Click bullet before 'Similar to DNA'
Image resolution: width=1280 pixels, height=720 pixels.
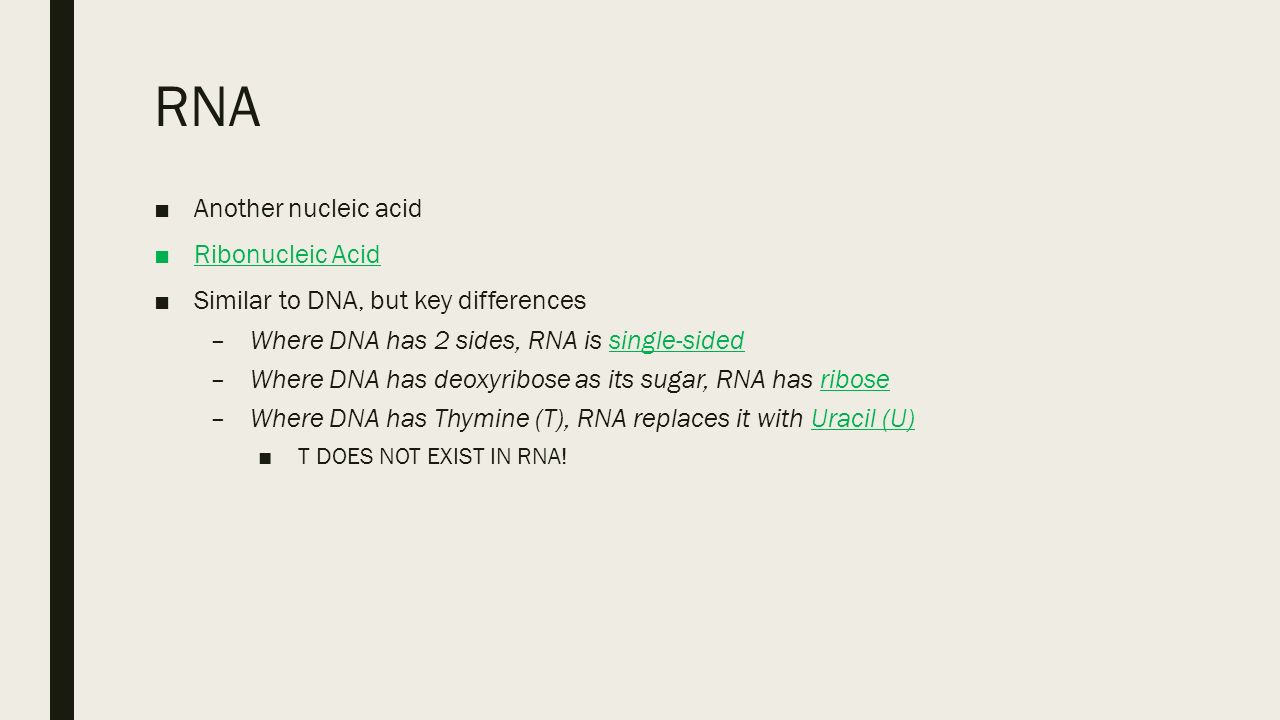(x=163, y=301)
